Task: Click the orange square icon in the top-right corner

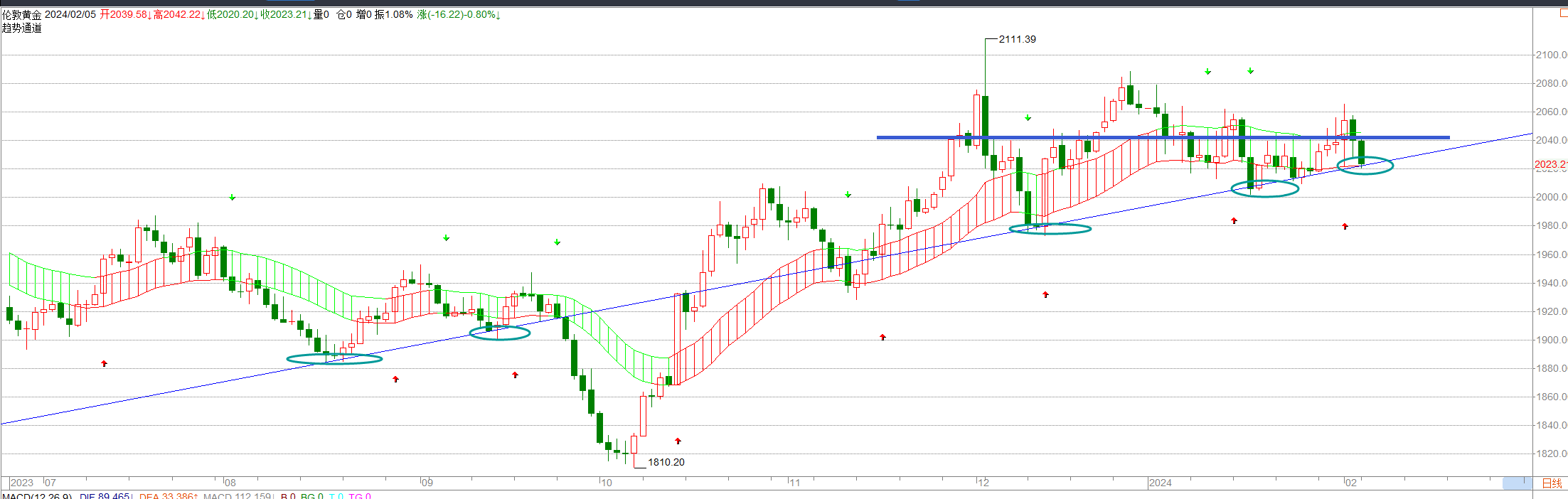Action: (x=1564, y=14)
